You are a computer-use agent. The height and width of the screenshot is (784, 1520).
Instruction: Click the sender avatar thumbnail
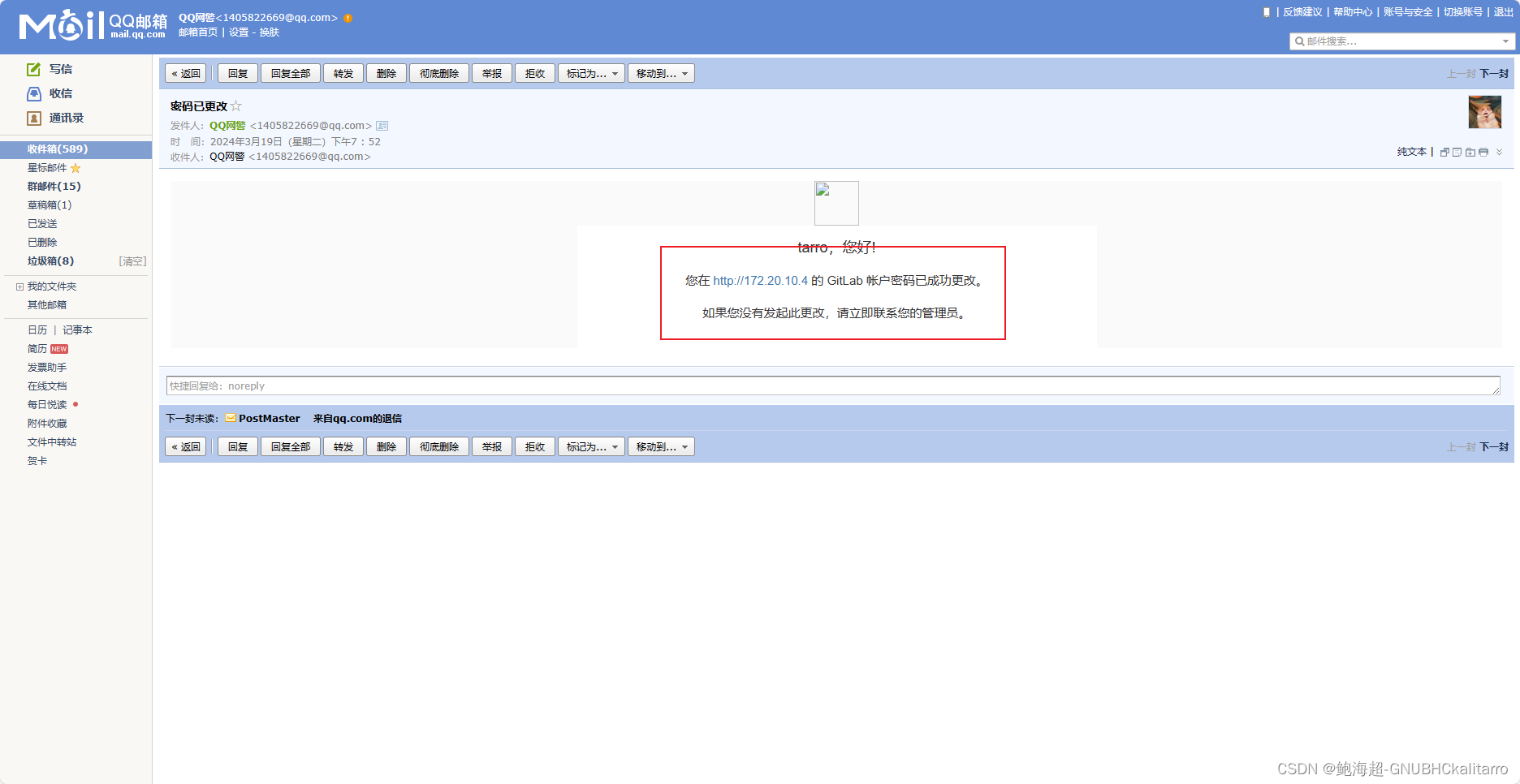click(x=1485, y=112)
